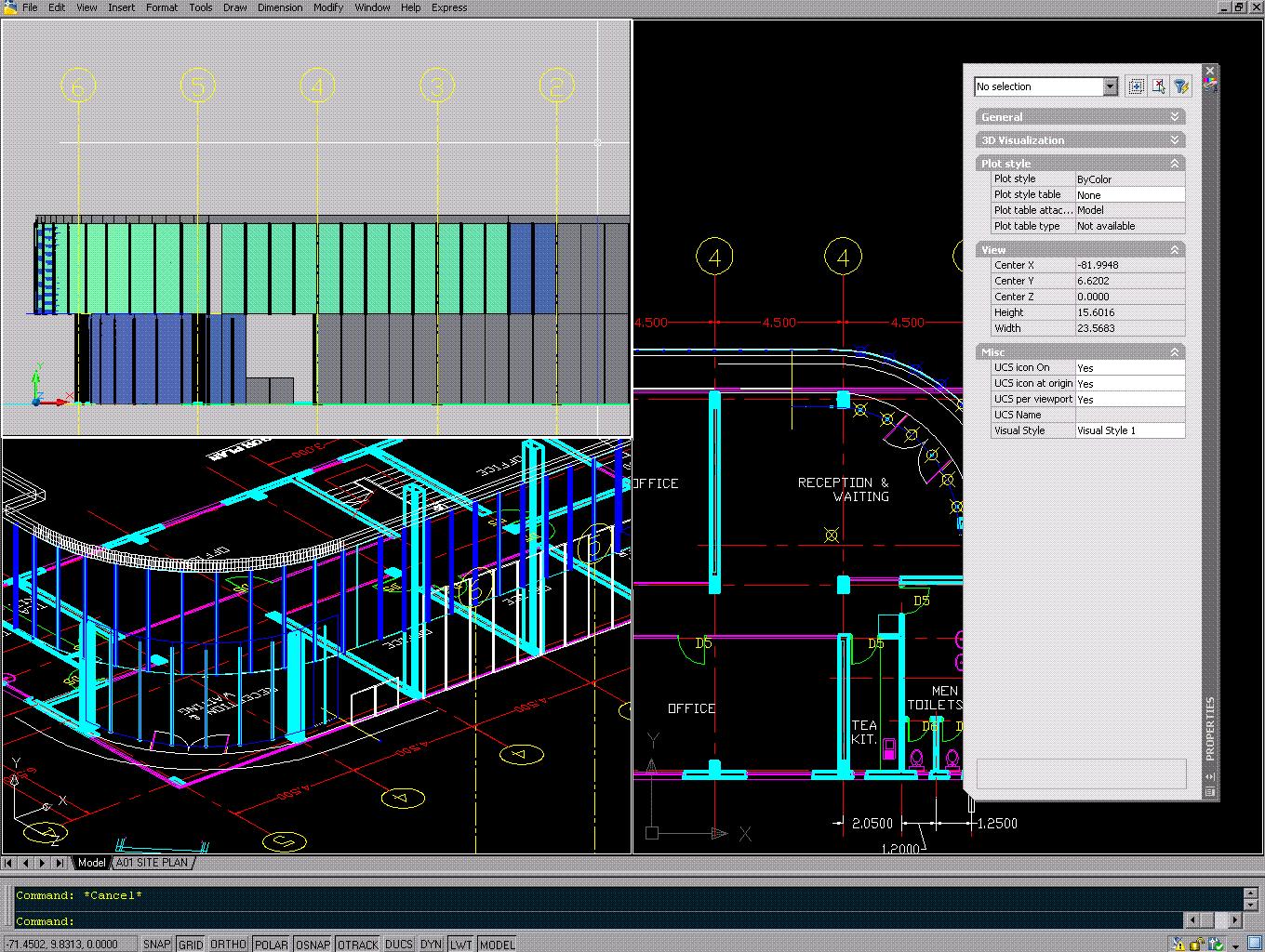Click the Width value 23.5683
Screen dimensions: 1265x952
coord(1130,328)
